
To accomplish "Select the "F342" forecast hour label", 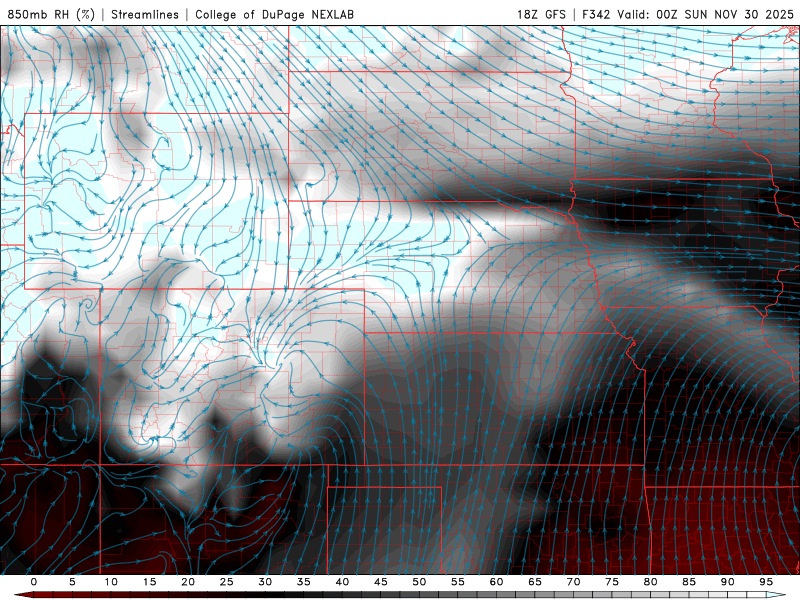I will point(596,14).
